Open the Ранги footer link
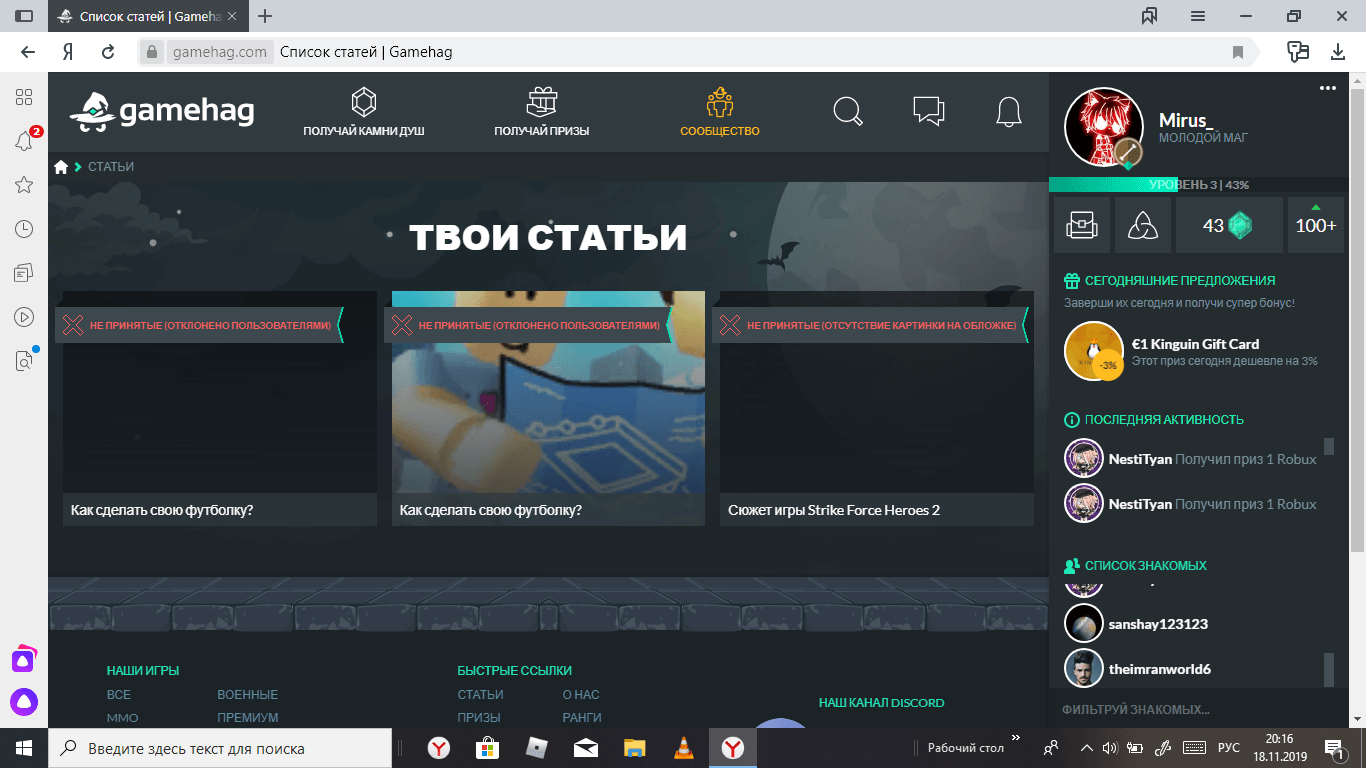The width and height of the screenshot is (1366, 768). [582, 718]
